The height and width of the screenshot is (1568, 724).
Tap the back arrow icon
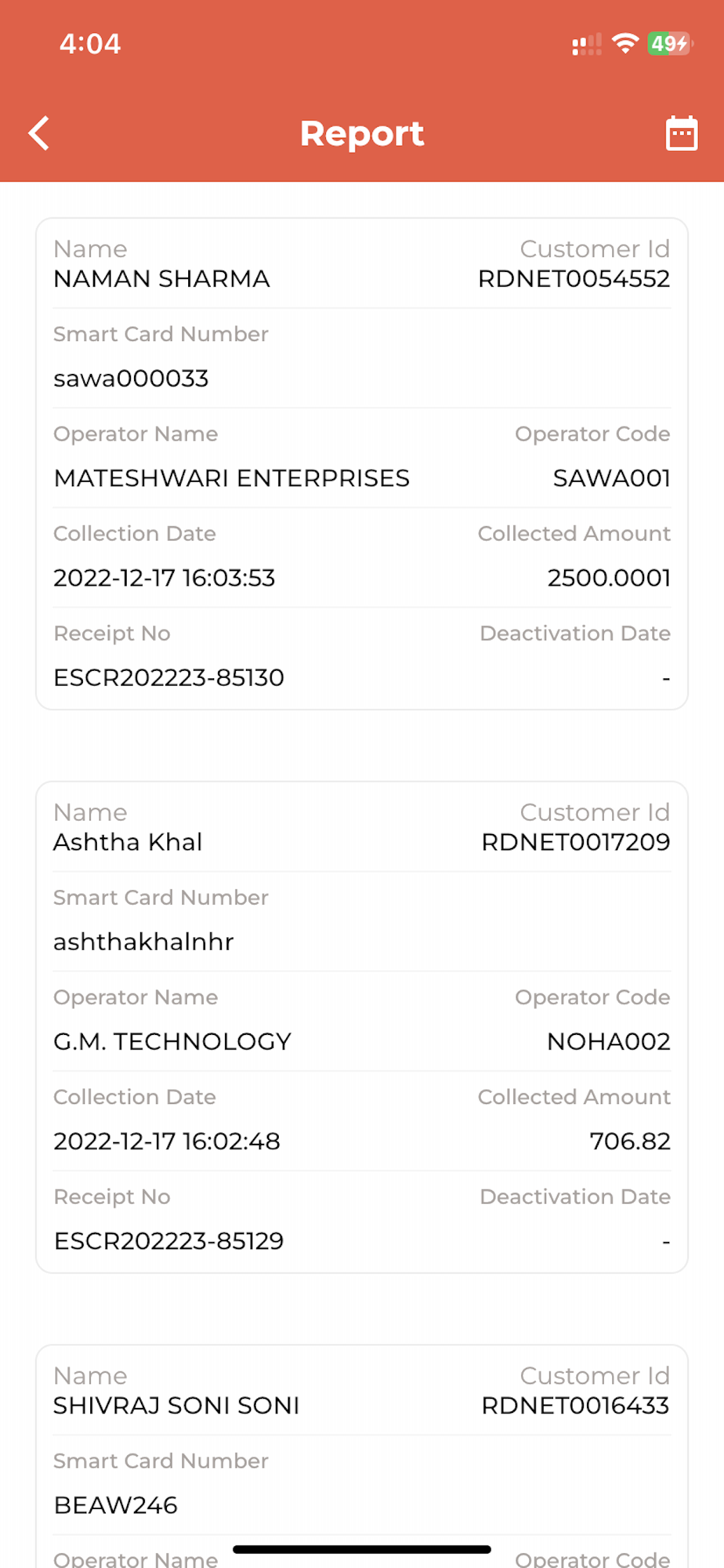(x=39, y=133)
